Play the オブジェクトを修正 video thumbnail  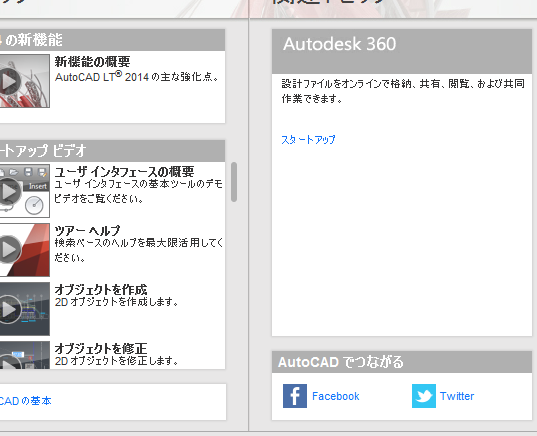[24, 355]
